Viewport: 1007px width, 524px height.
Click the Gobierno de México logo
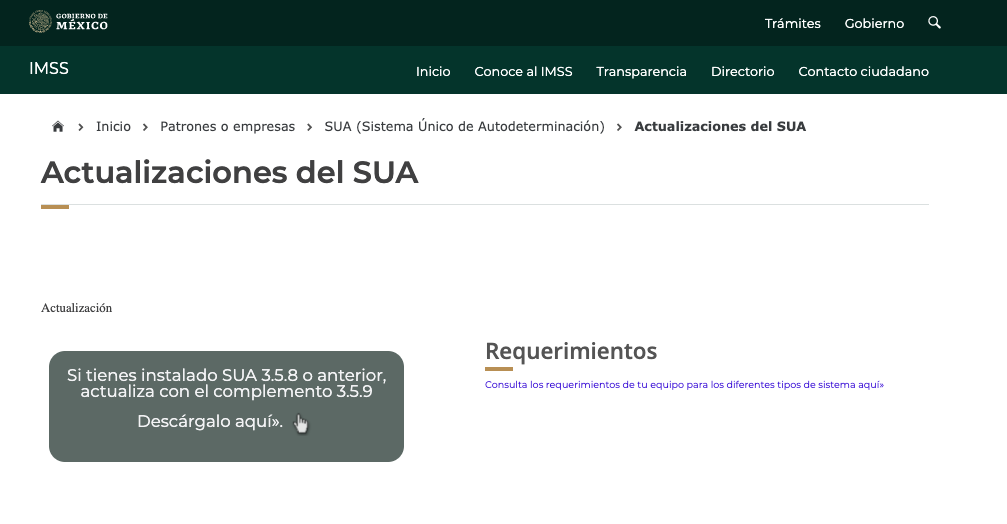69,22
